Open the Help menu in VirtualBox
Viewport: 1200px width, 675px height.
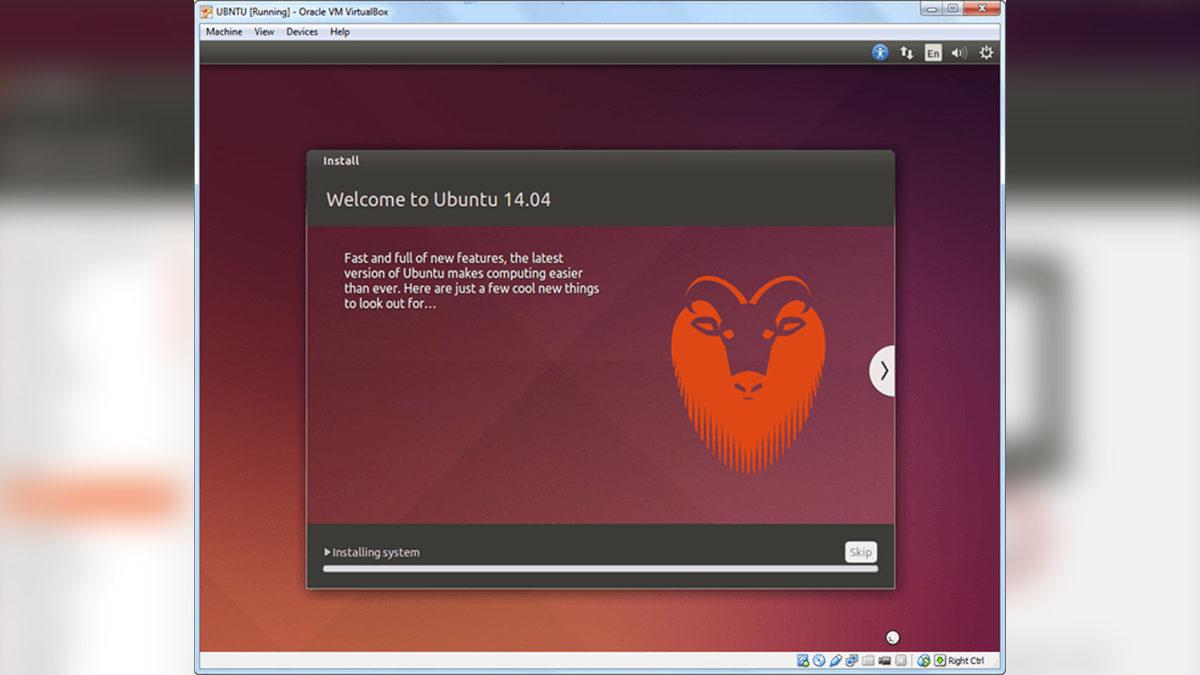(x=339, y=31)
